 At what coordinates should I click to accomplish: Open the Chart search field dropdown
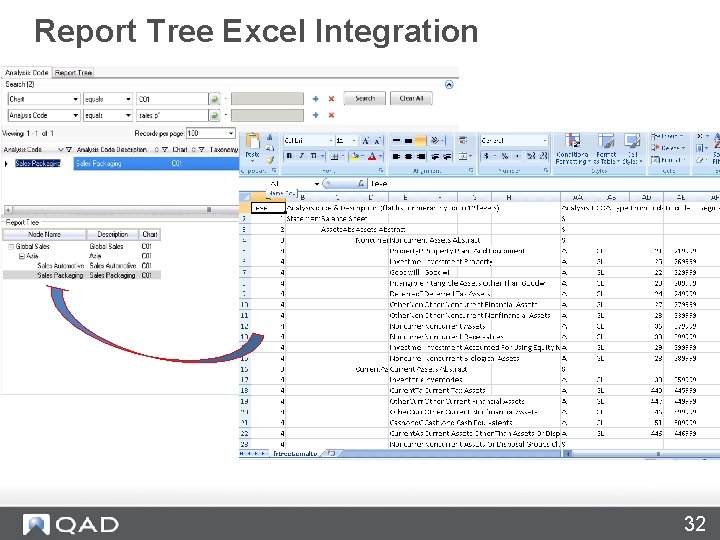pos(76,99)
